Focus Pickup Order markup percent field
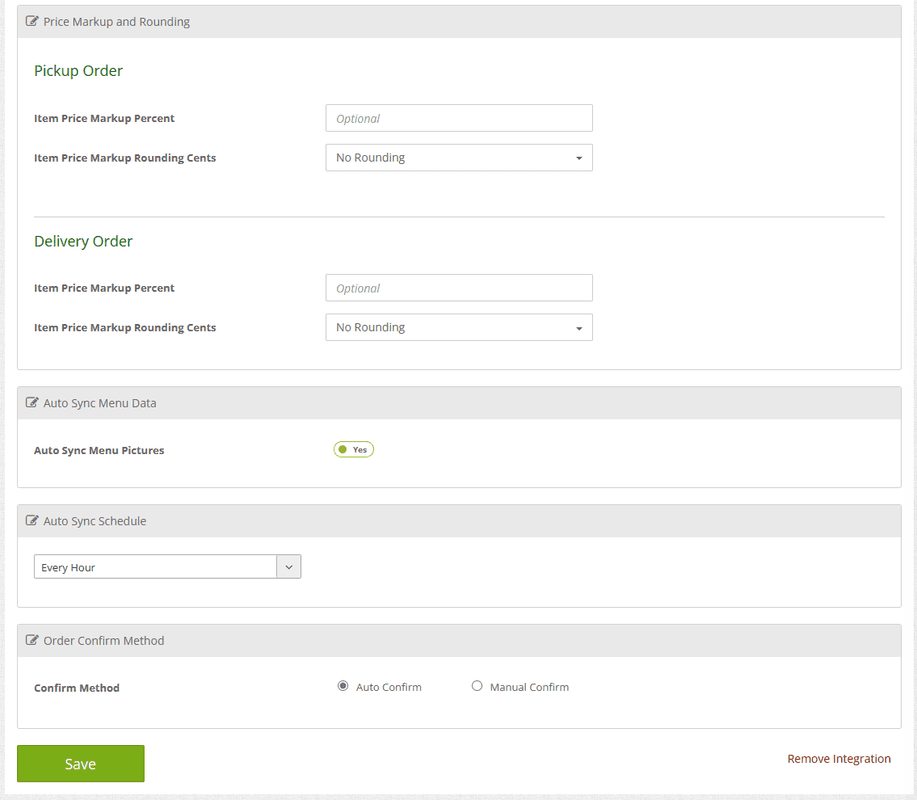The image size is (917, 800). point(459,118)
